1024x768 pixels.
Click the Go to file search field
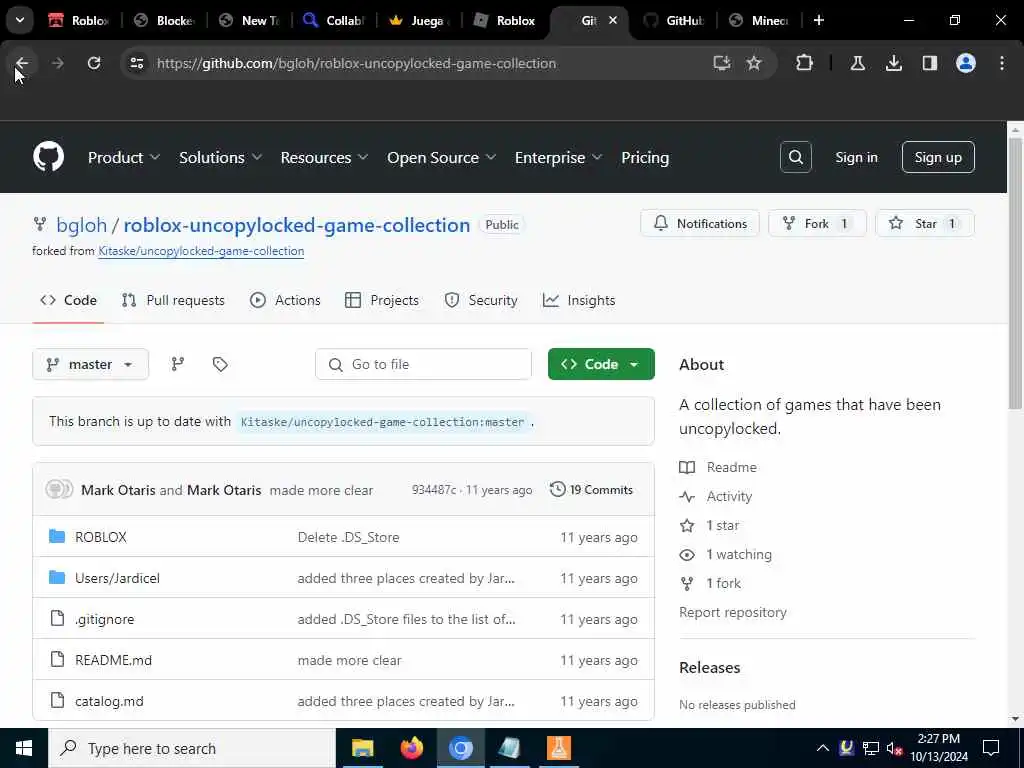pyautogui.click(x=423, y=364)
